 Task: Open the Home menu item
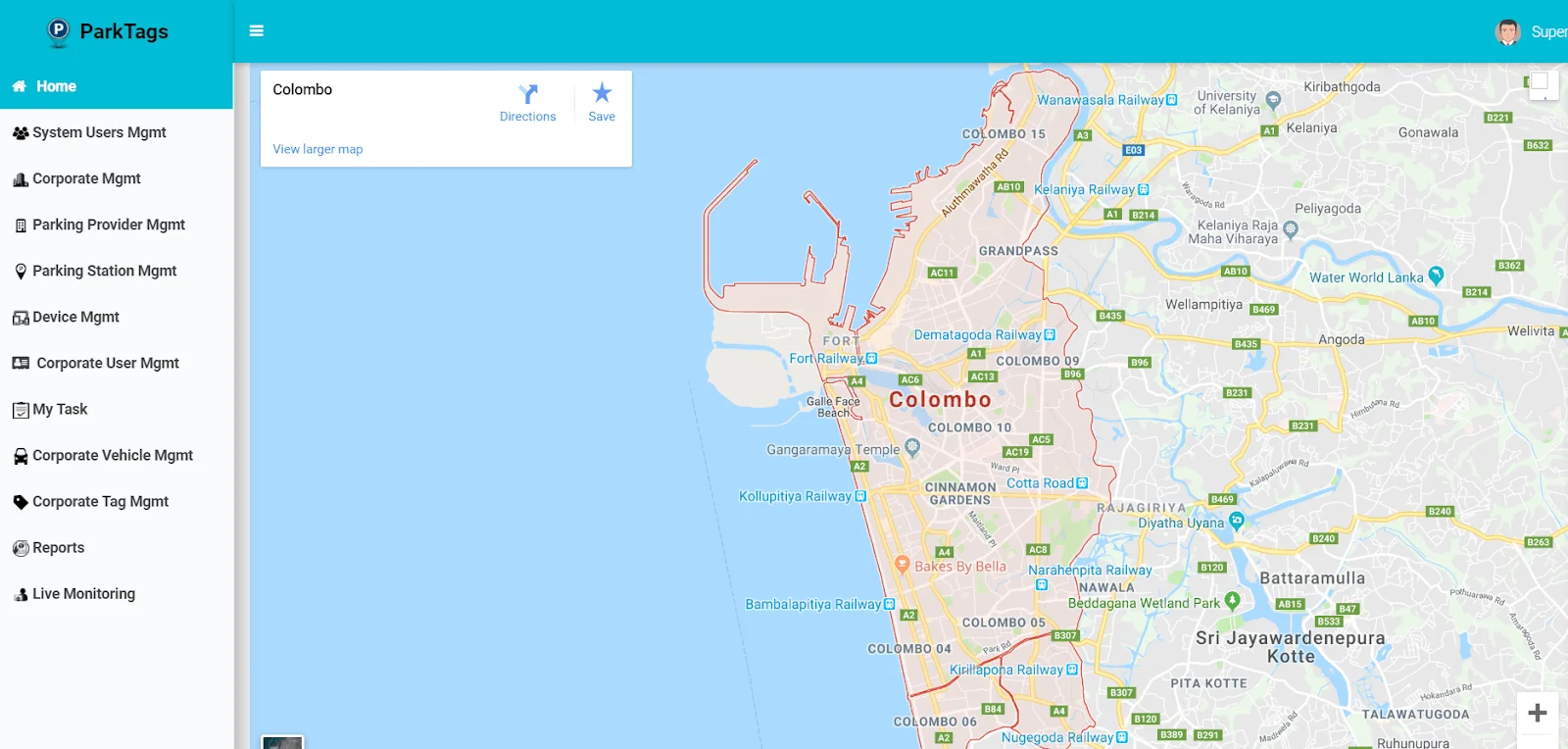(56, 86)
